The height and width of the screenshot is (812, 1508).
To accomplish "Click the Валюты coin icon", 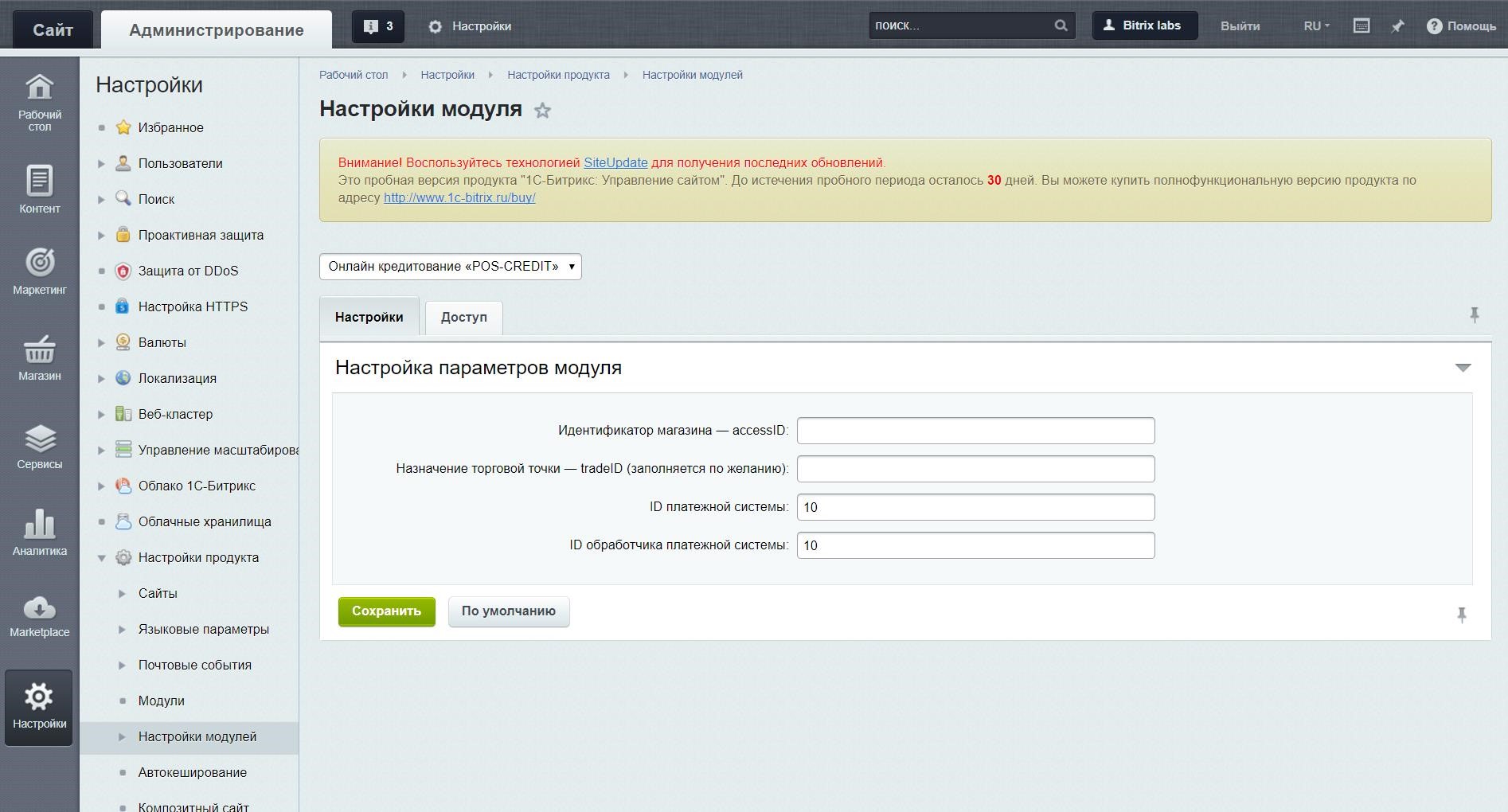I will click(123, 342).
